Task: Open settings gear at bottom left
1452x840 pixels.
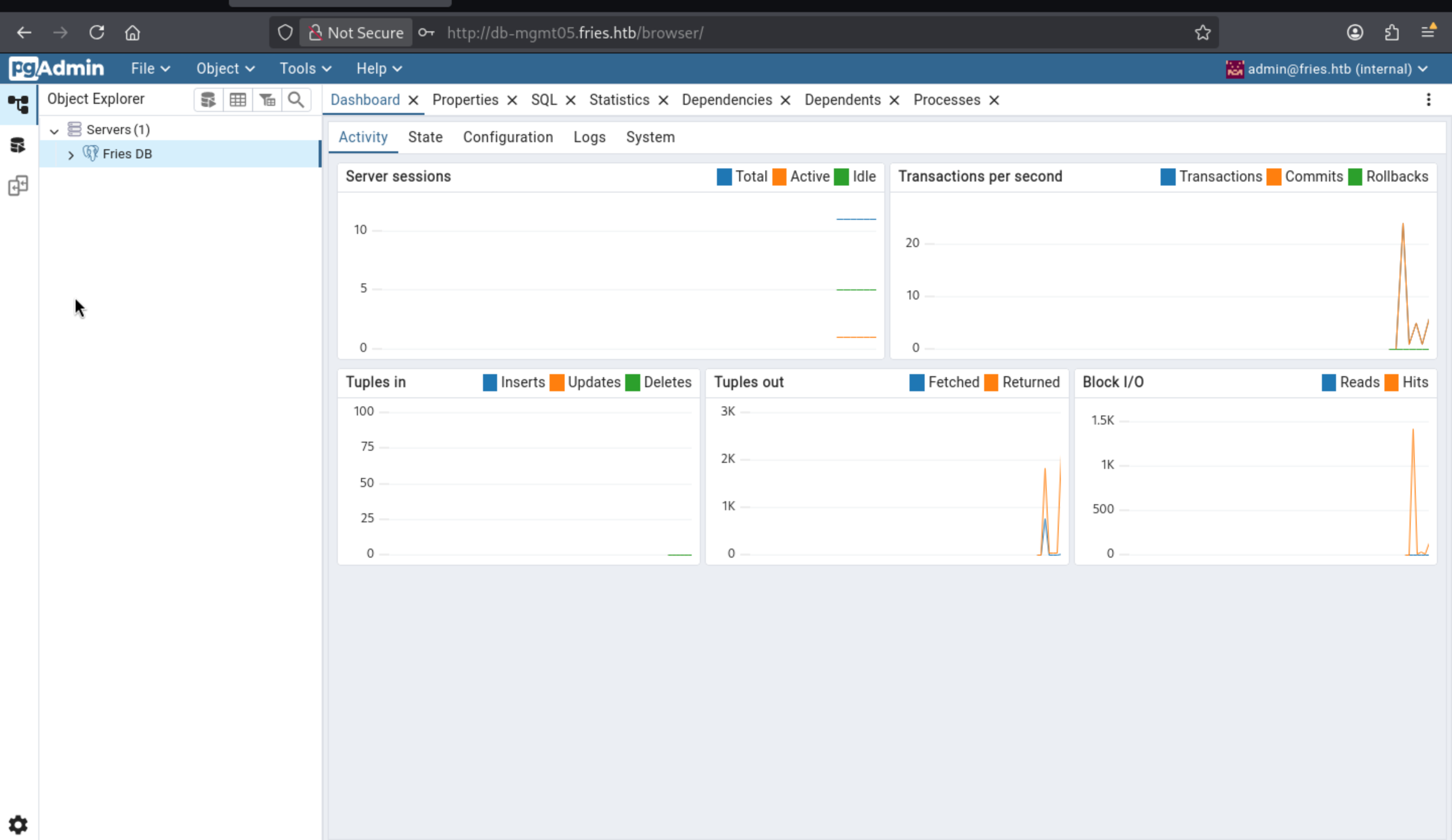Action: [x=18, y=824]
